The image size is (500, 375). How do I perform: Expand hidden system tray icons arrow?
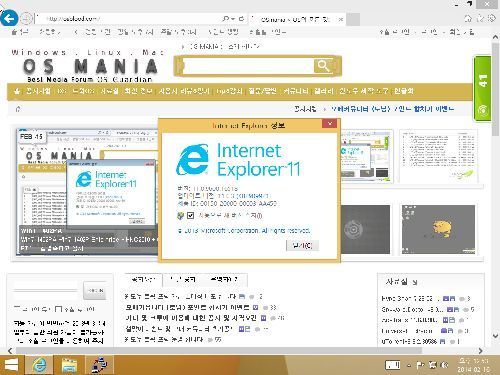[409, 366]
